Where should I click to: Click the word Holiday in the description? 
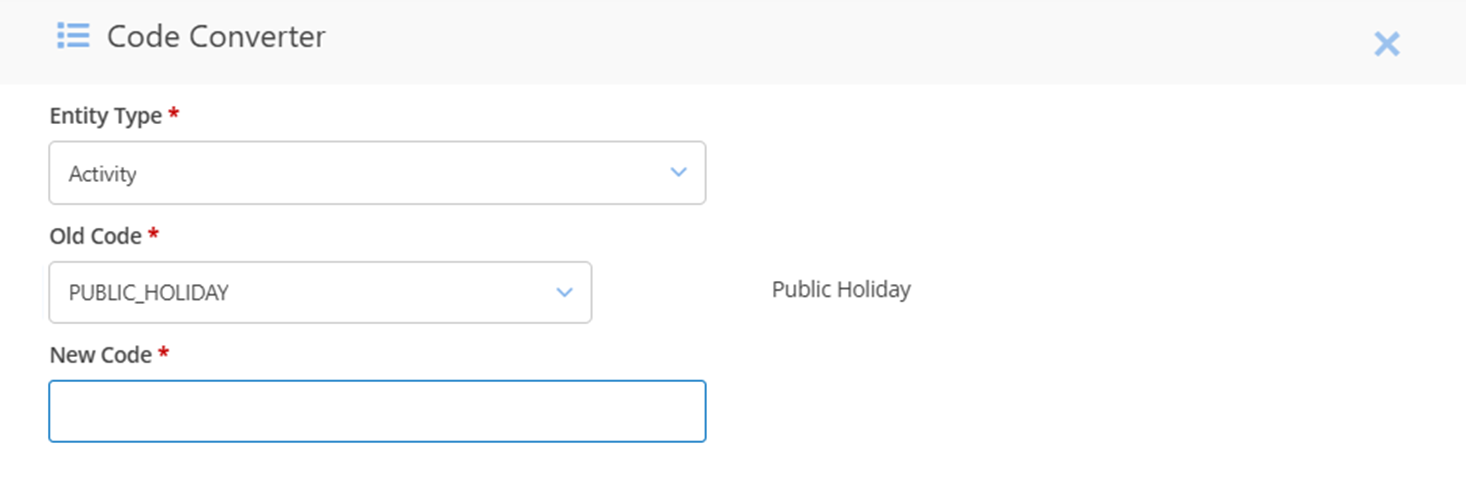point(875,290)
